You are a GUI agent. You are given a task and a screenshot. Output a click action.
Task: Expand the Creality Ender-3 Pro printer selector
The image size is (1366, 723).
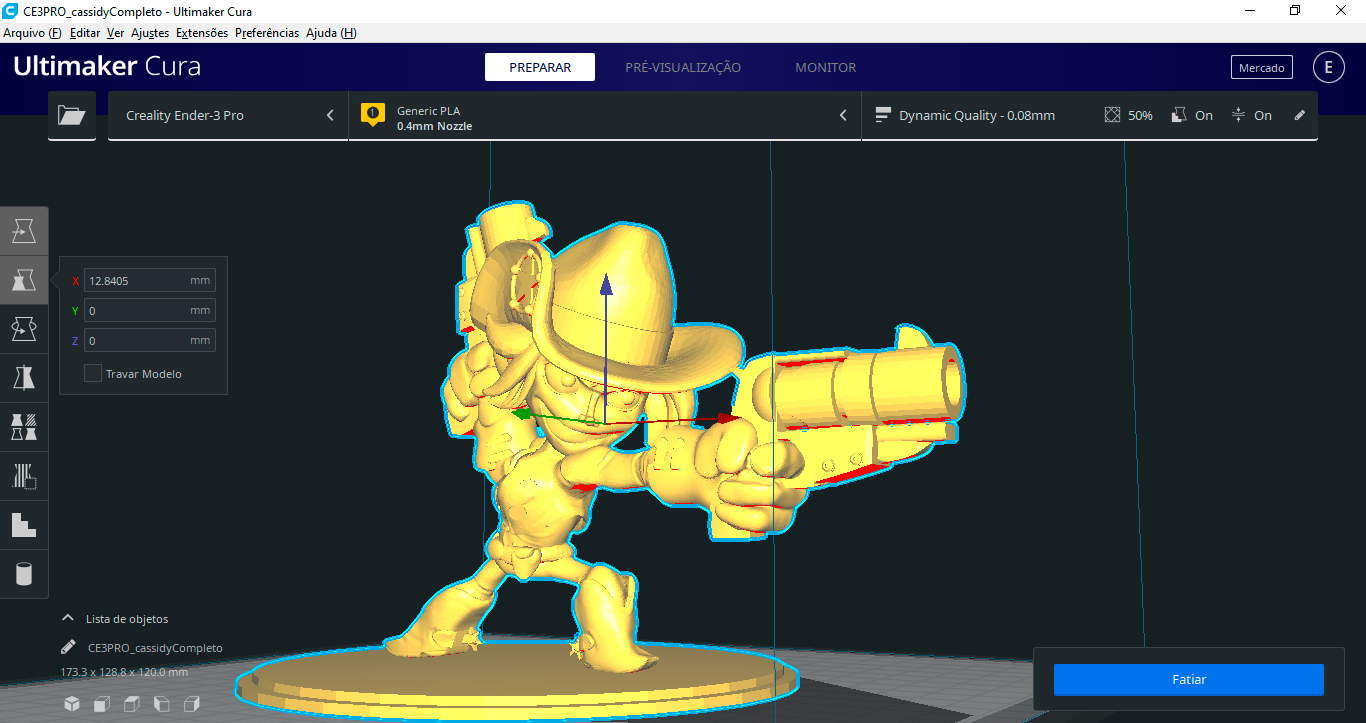point(228,115)
